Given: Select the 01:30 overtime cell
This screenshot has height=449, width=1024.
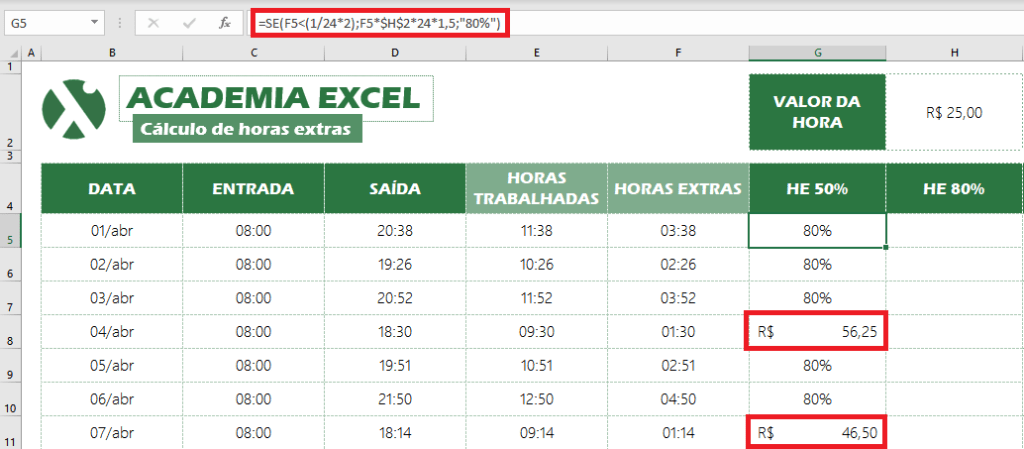Looking at the screenshot, I should click(678, 332).
